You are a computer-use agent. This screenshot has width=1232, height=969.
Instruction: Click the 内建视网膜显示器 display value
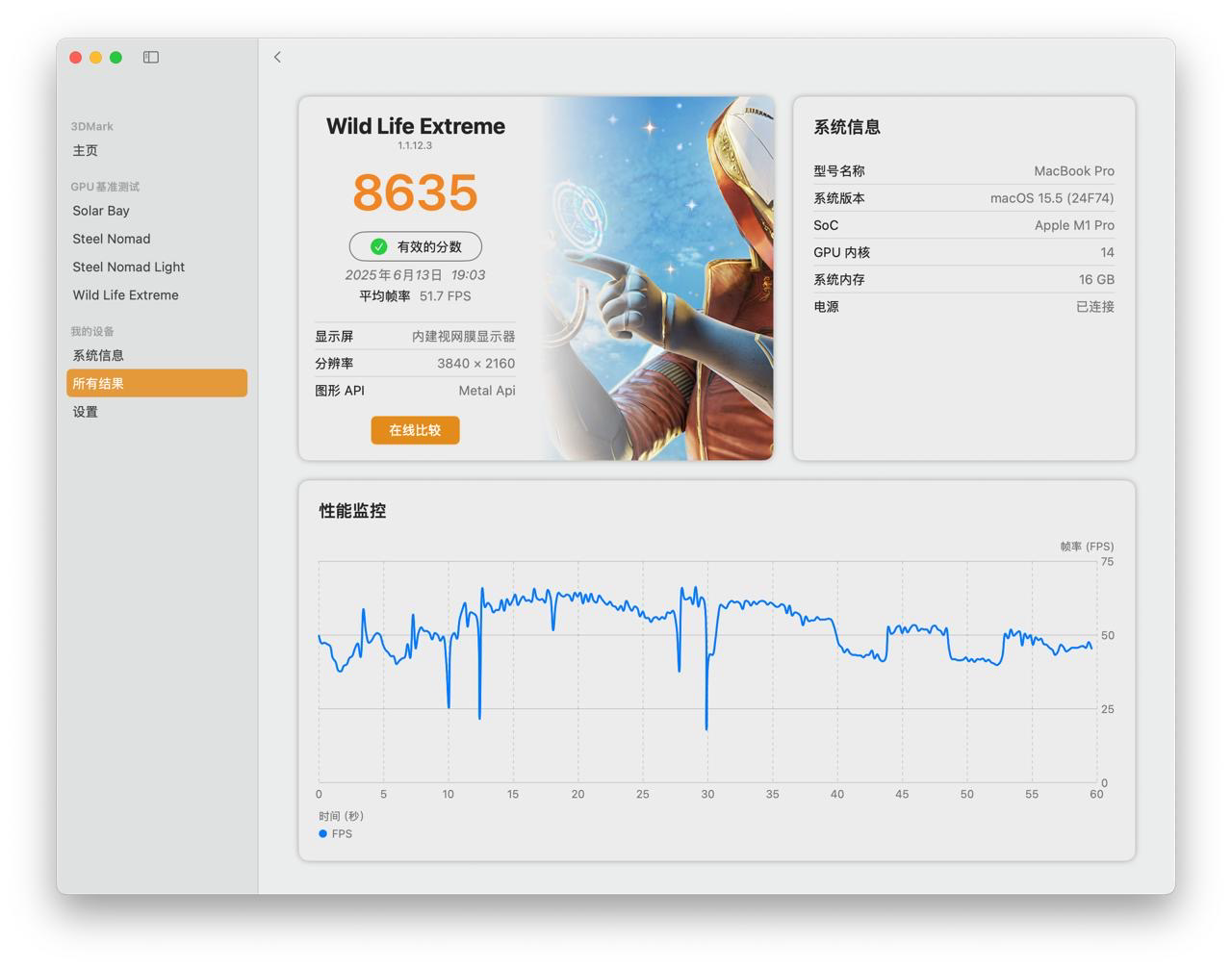click(x=464, y=336)
